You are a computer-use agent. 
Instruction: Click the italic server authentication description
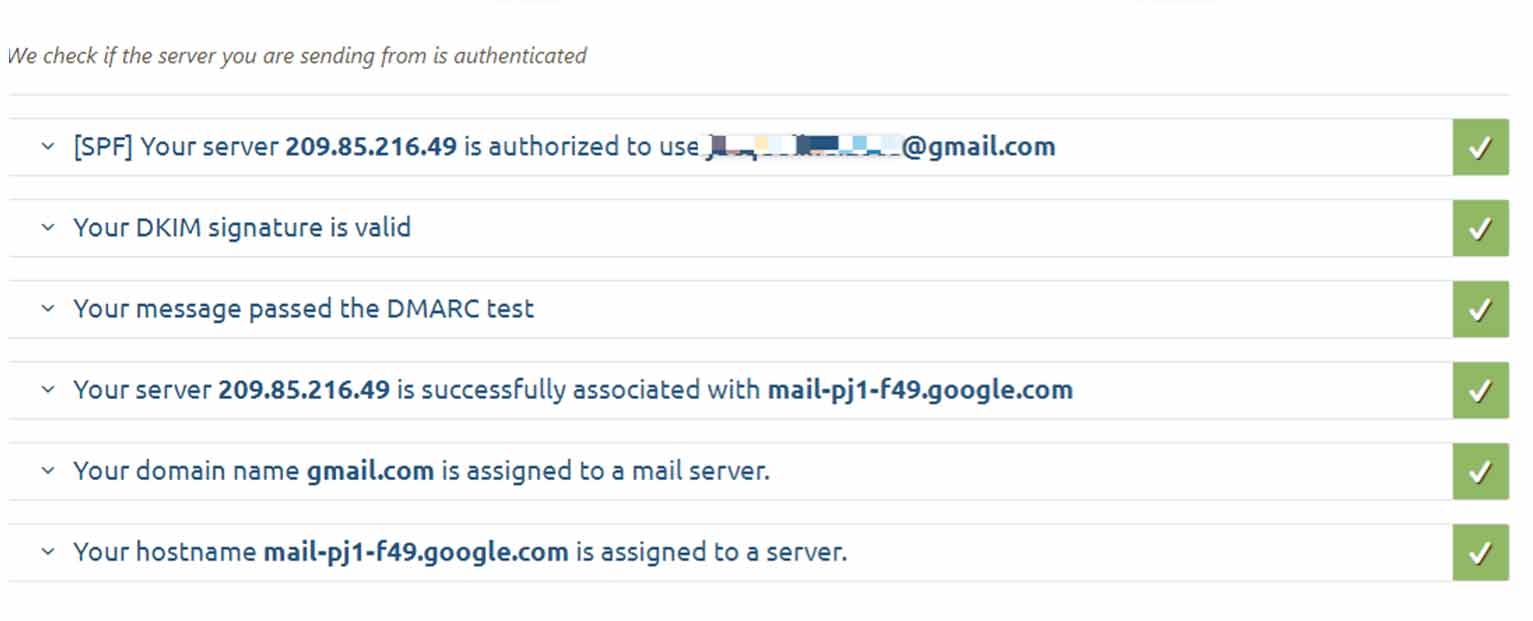pyautogui.click(x=297, y=56)
